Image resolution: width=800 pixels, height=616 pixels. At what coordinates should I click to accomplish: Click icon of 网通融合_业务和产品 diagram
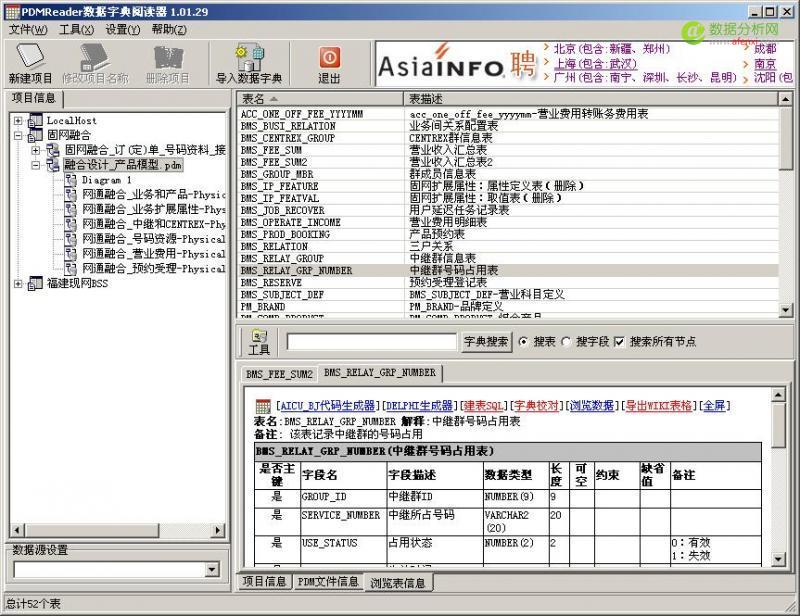click(71, 194)
